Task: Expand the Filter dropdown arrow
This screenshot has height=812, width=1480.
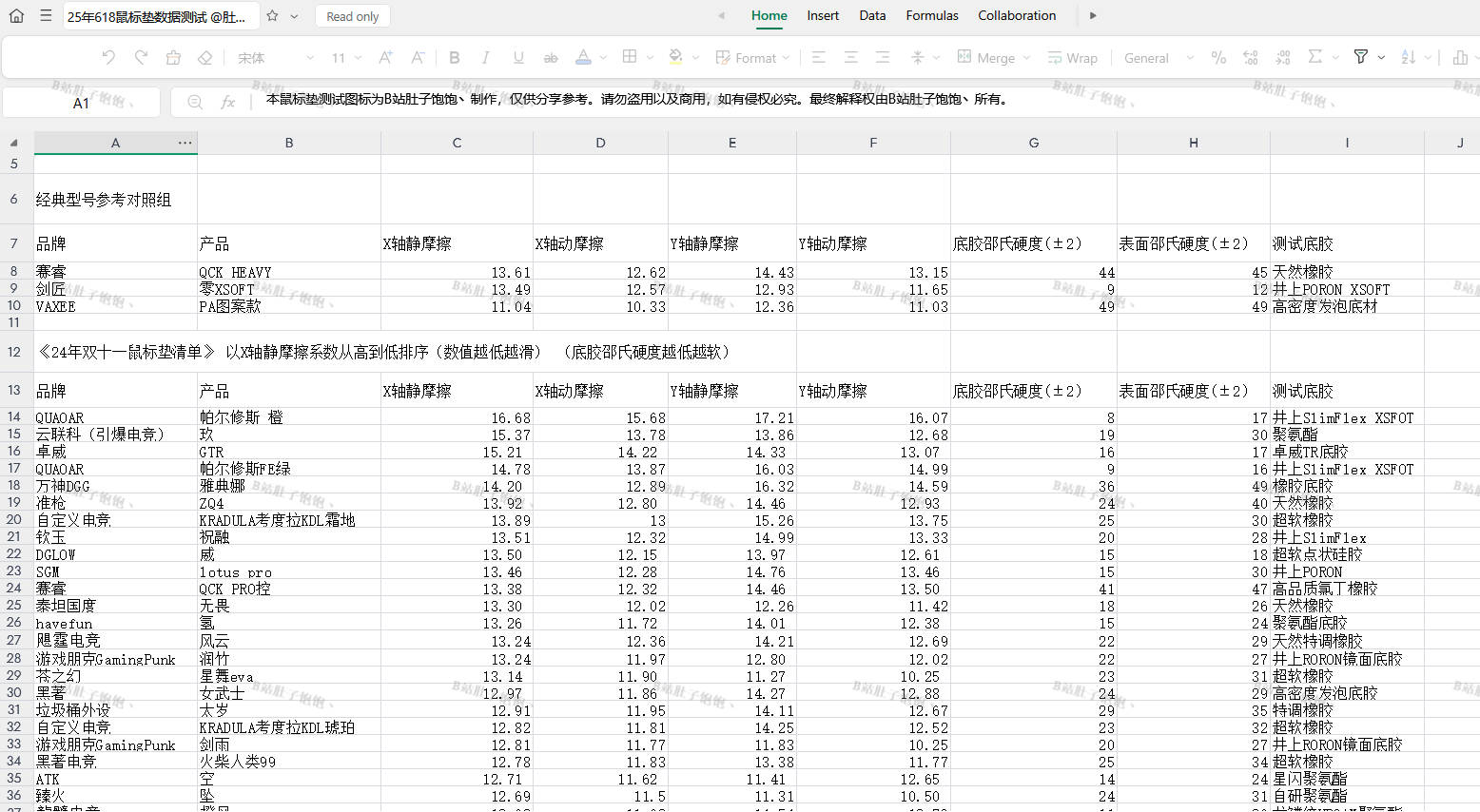Action: 1381,58
